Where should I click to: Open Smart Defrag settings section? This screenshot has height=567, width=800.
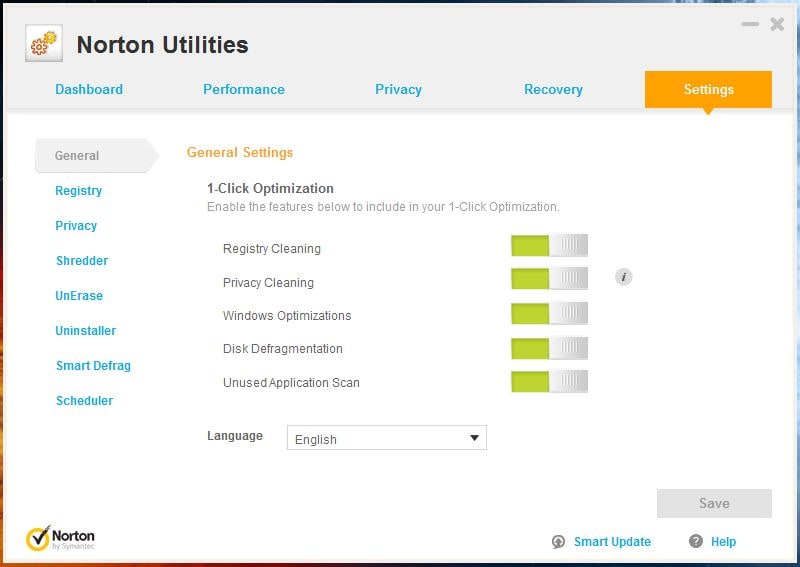(93, 366)
